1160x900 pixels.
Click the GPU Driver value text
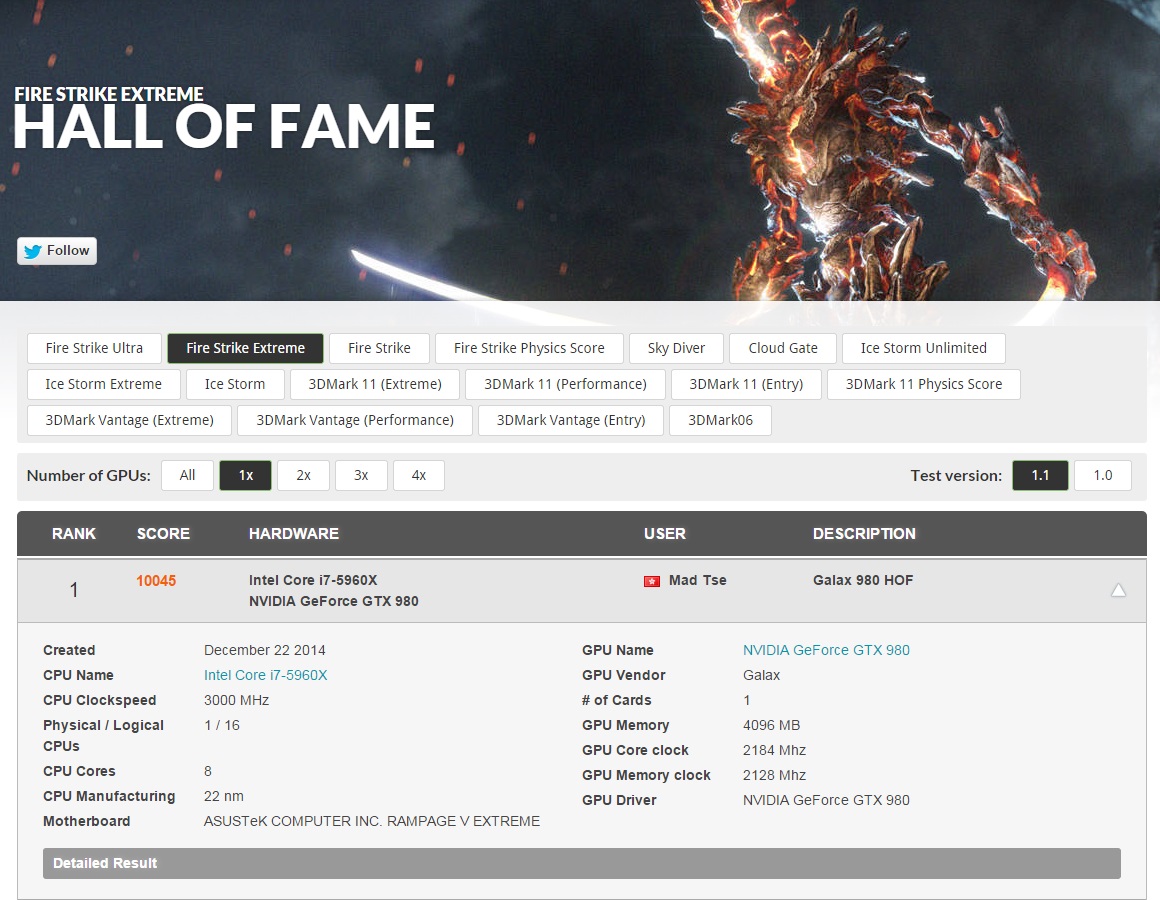coord(826,800)
